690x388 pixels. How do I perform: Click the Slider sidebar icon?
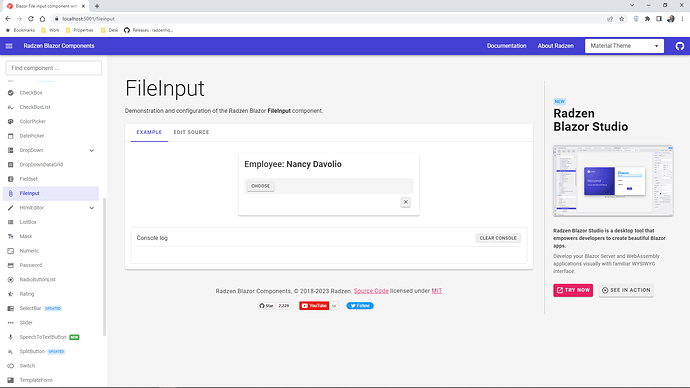(x=11, y=323)
